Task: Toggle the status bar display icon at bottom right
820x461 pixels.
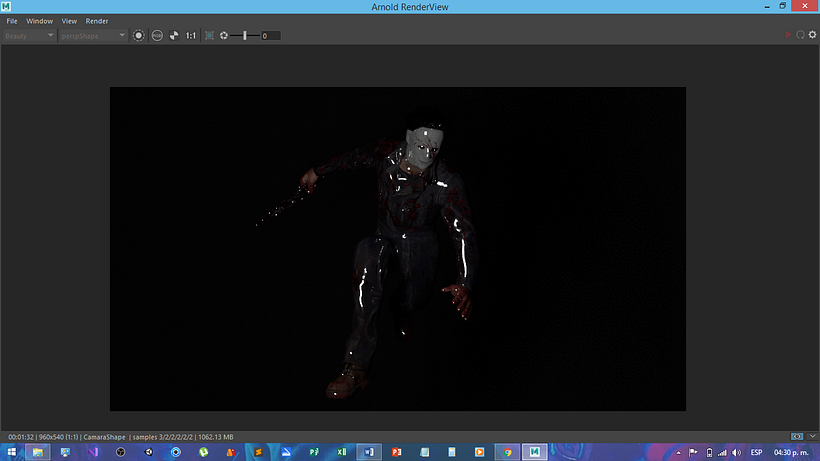Action: pos(797,437)
